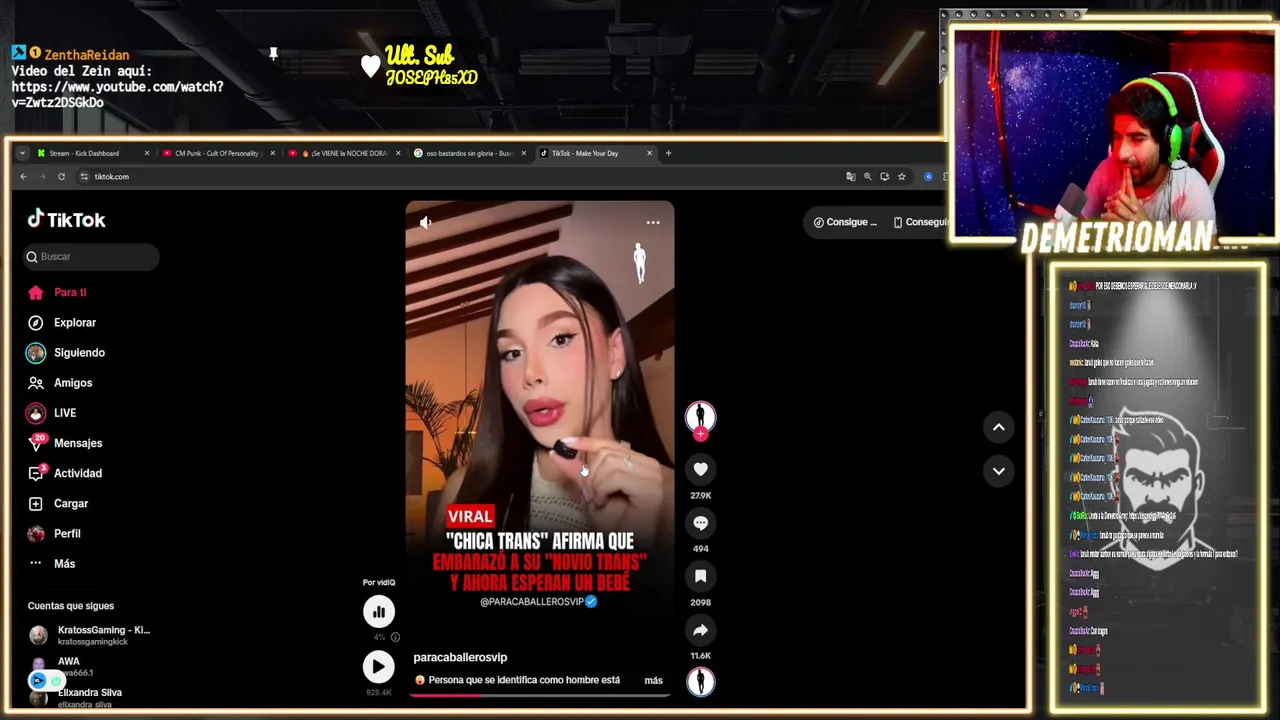Open the video three-dots options menu
The height and width of the screenshot is (720, 1280).
653,222
